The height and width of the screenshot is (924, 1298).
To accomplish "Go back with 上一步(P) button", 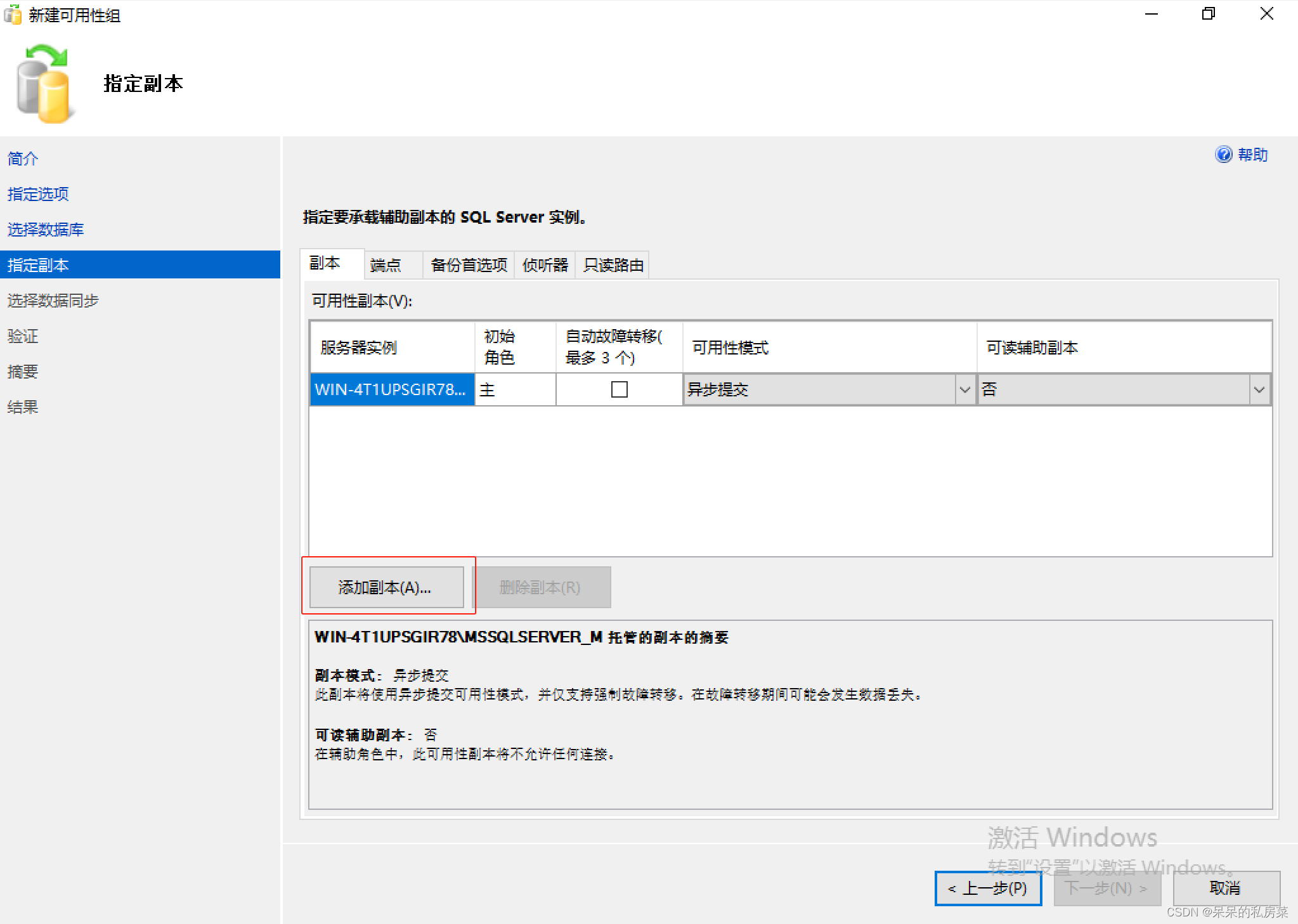I will pos(988,888).
